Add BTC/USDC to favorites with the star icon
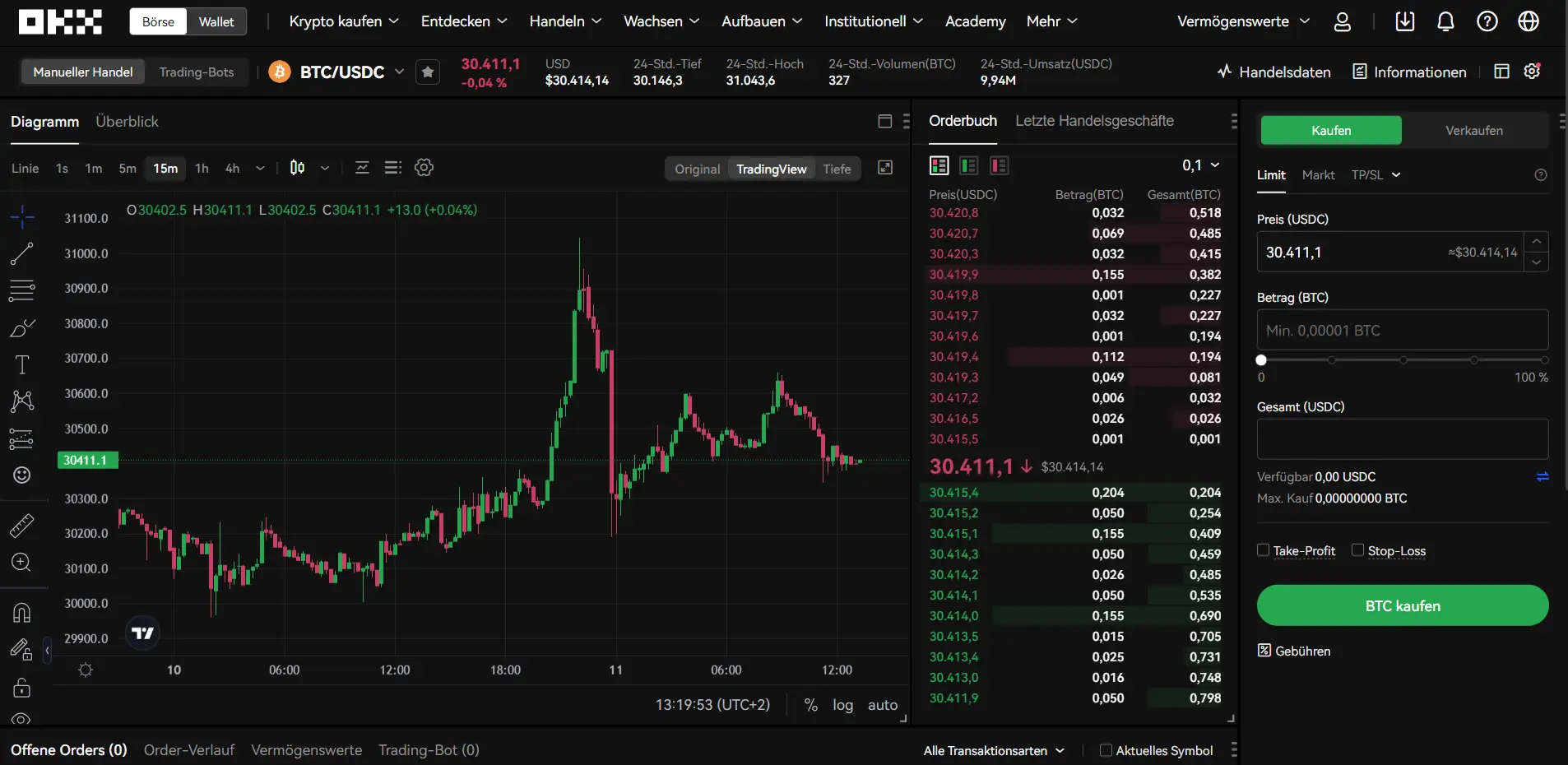The height and width of the screenshot is (765, 1568). [x=428, y=72]
